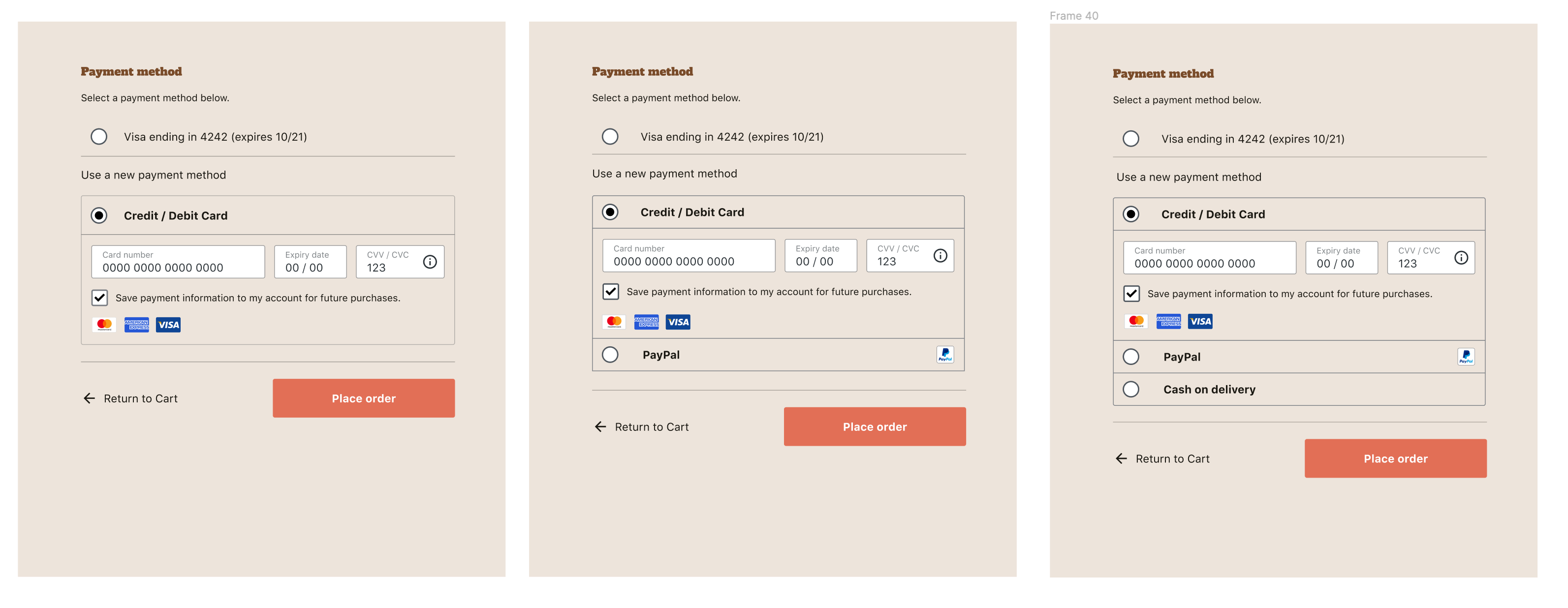
Task: Select Visa ending in 4242 in first frame
Action: point(98,136)
